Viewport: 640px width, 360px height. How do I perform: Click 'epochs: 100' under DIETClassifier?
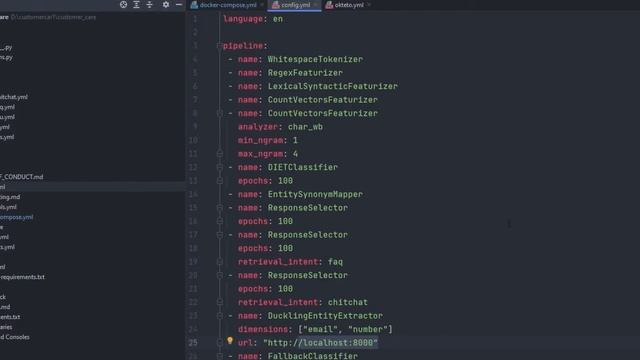[x=265, y=180]
